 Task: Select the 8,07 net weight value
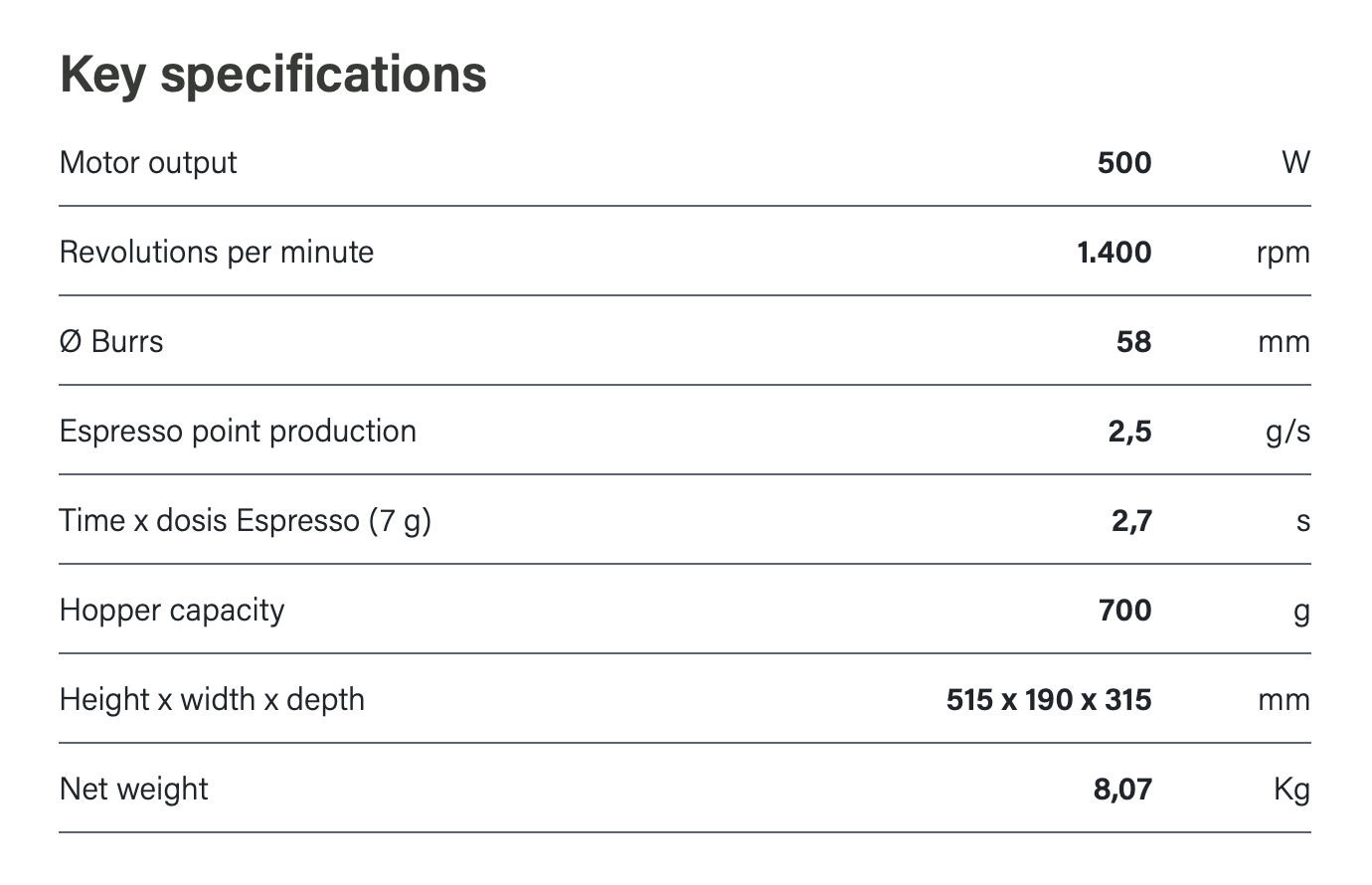[x=1122, y=789]
